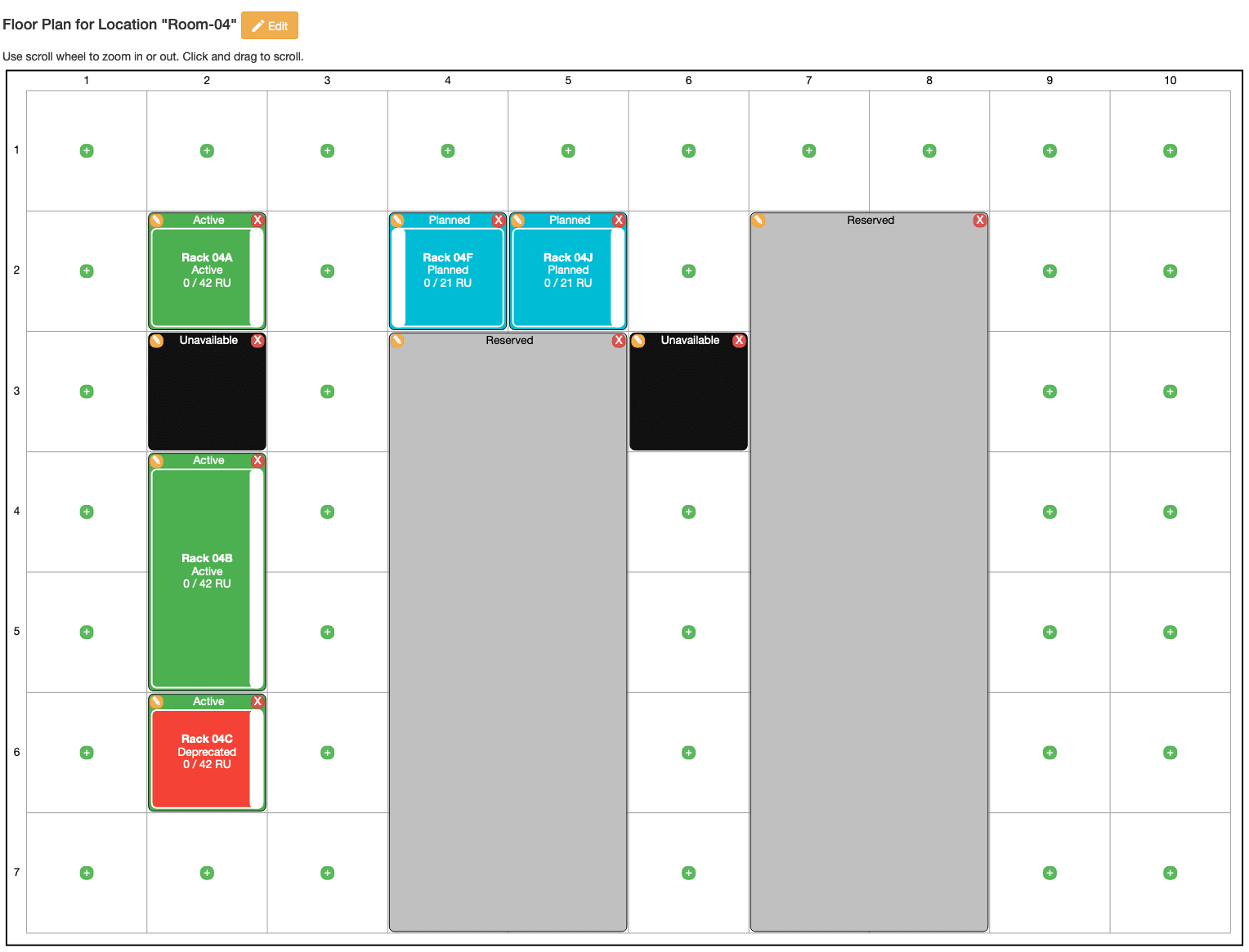
Task: Add tile at column 9, row 1
Action: pos(1050,150)
